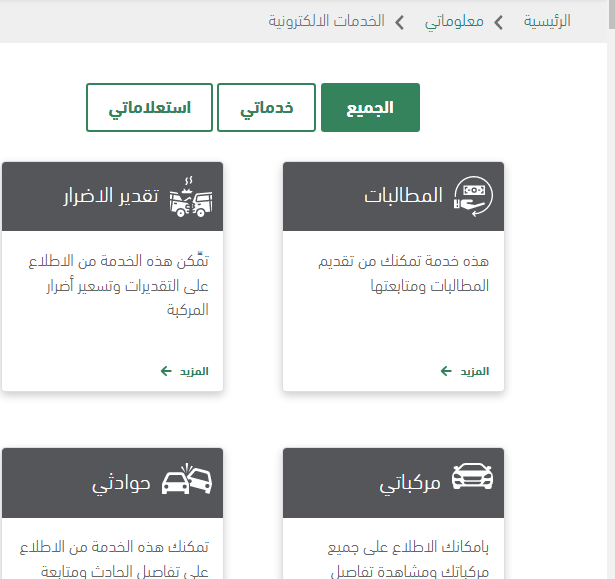Click الخدمات الالكترونية breadcrumb item
The image size is (615, 579).
pos(326,21)
